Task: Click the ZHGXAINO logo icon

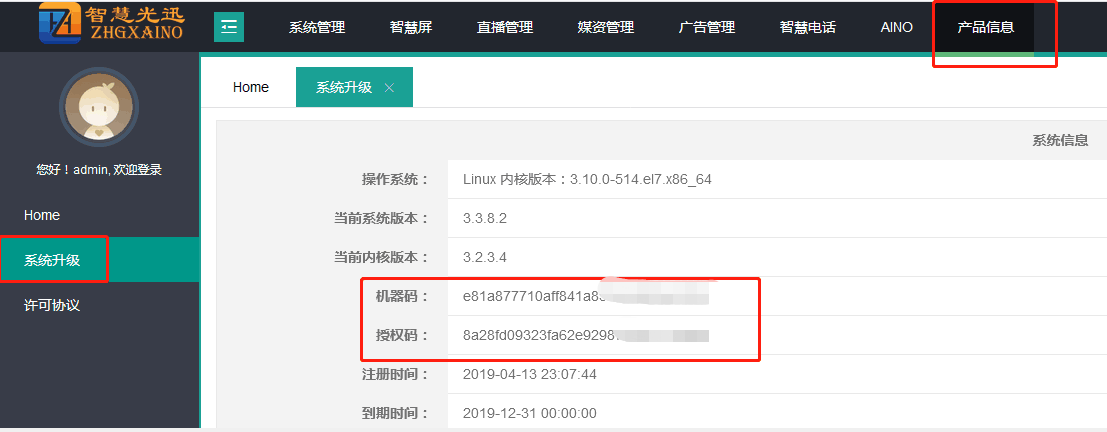Action: (x=60, y=24)
